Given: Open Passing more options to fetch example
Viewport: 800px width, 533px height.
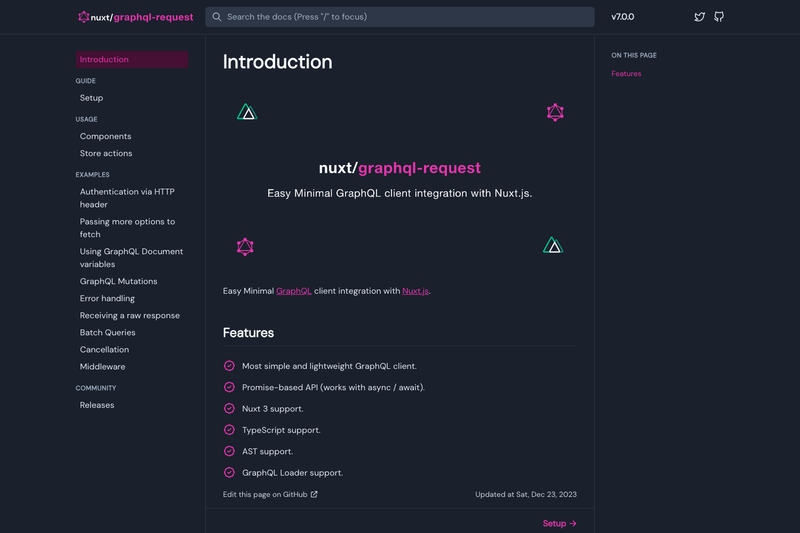Looking at the screenshot, I should 128,228.
